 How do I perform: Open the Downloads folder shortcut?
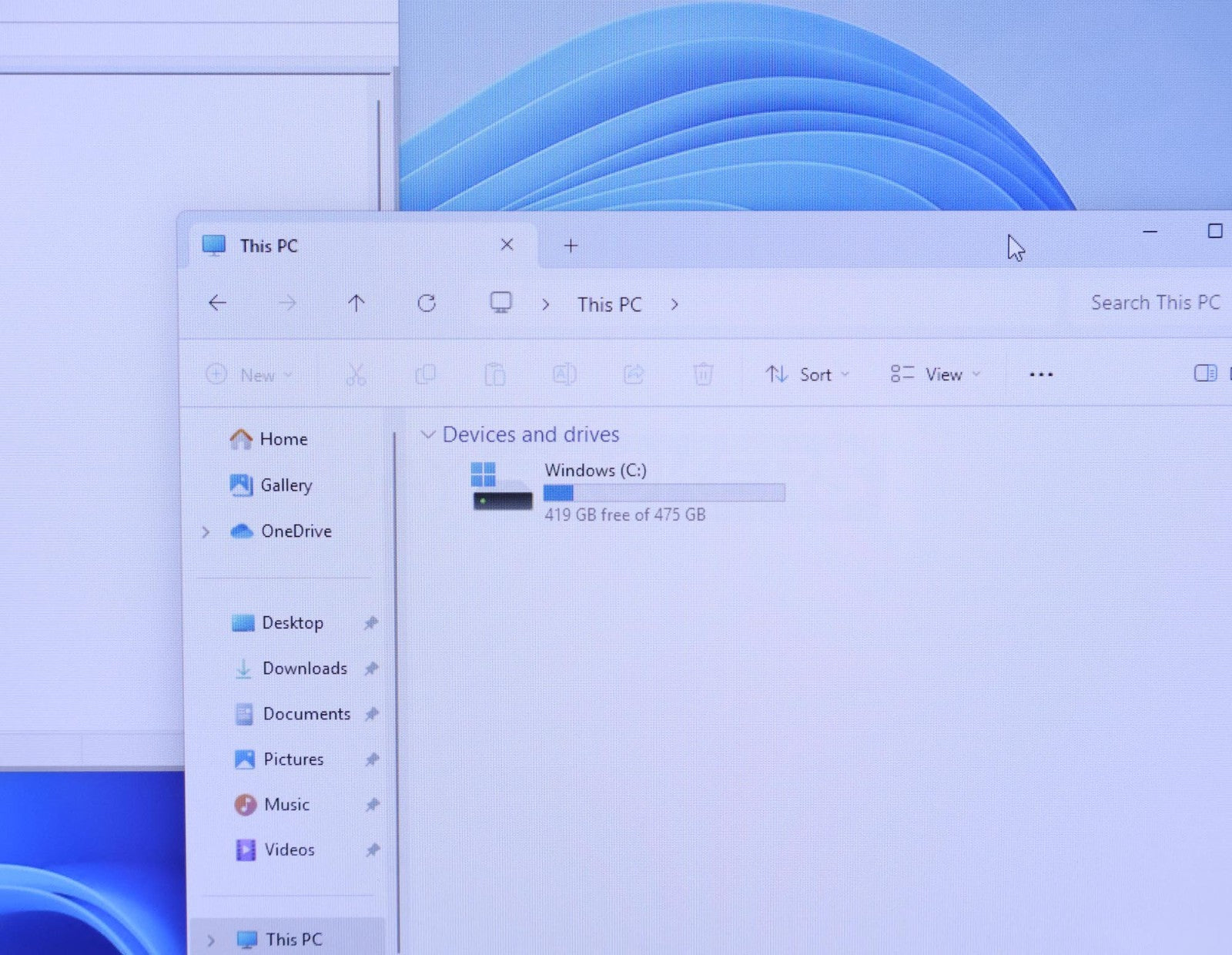304,668
